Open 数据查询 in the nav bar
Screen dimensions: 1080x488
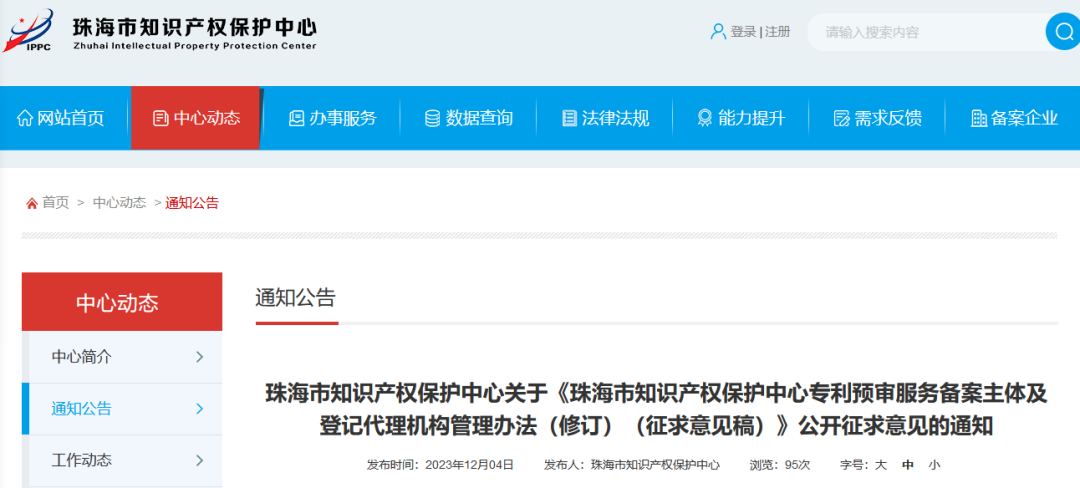click(x=469, y=118)
